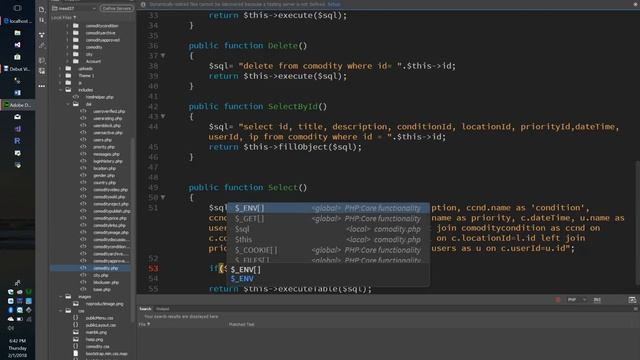The width and height of the screenshot is (640, 360).
Task: Click the red error indicator in status bar
Action: tap(558, 300)
